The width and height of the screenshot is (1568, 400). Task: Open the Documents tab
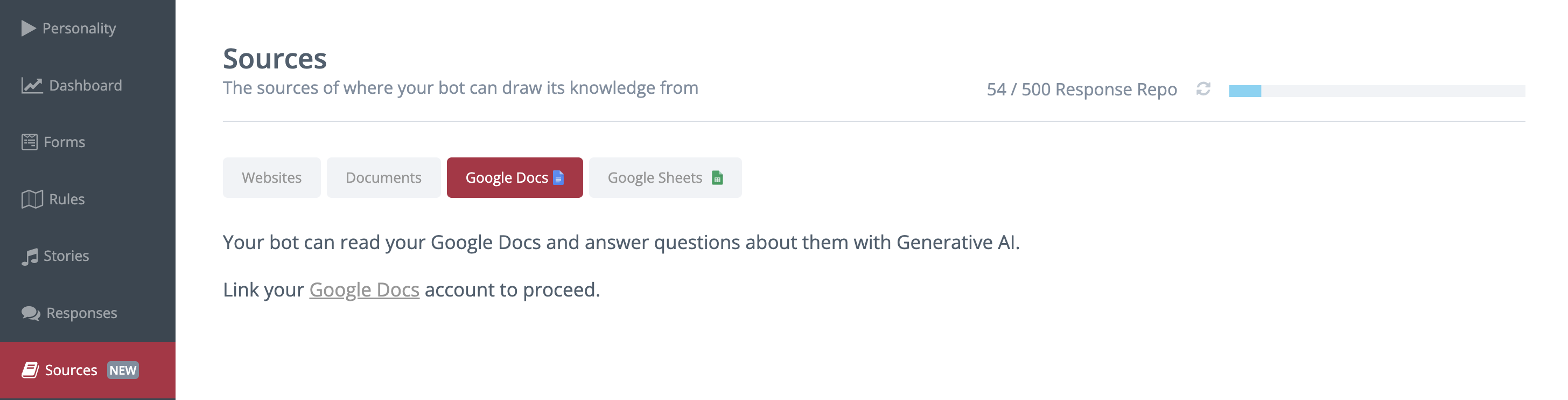383,177
